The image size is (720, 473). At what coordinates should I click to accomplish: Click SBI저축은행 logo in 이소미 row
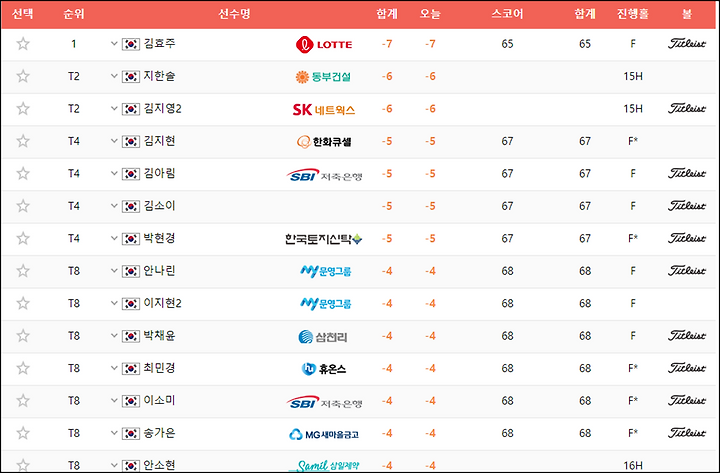point(324,402)
